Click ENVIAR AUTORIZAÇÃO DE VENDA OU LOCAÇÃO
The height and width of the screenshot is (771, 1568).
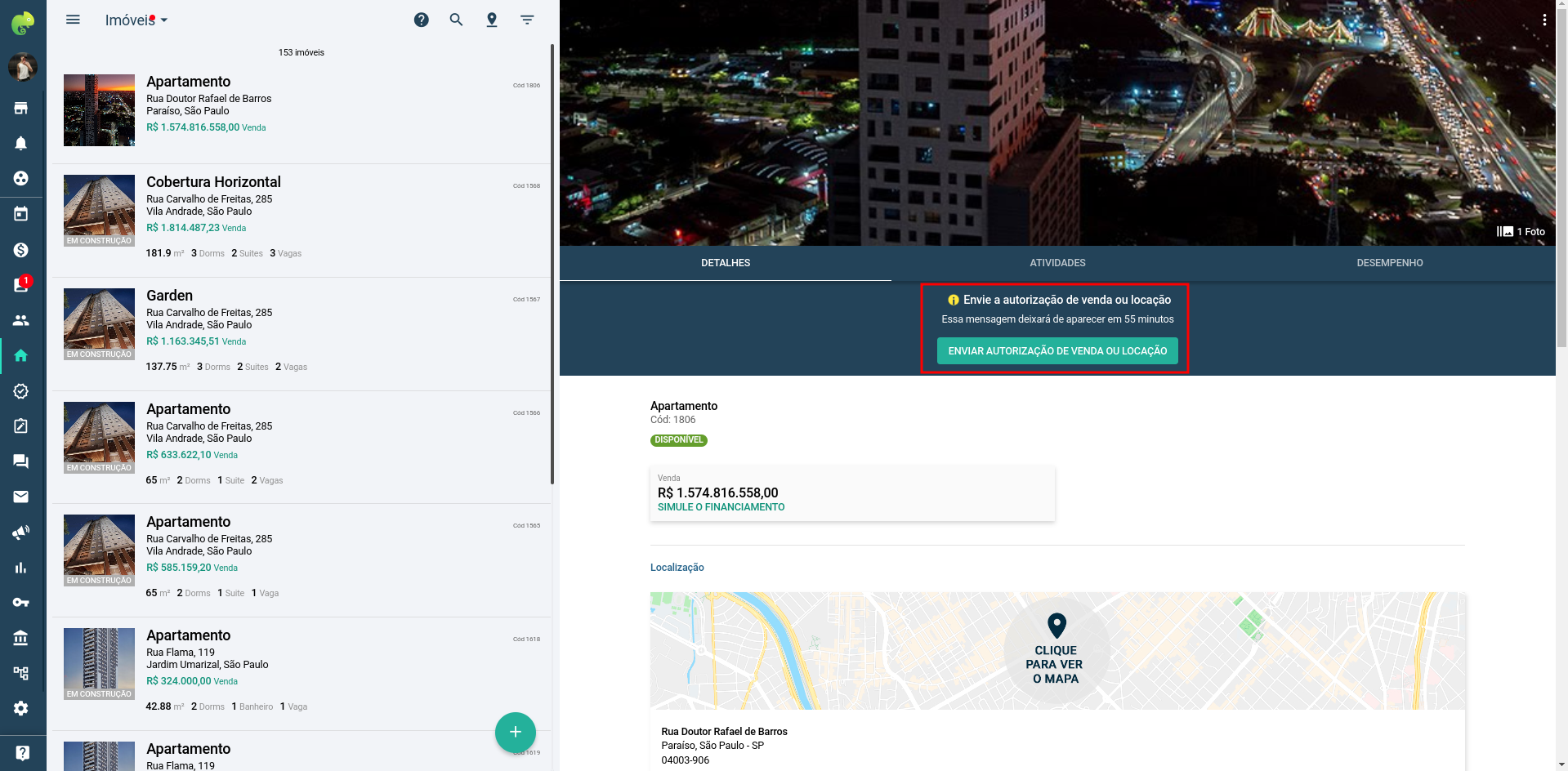pyautogui.click(x=1057, y=351)
